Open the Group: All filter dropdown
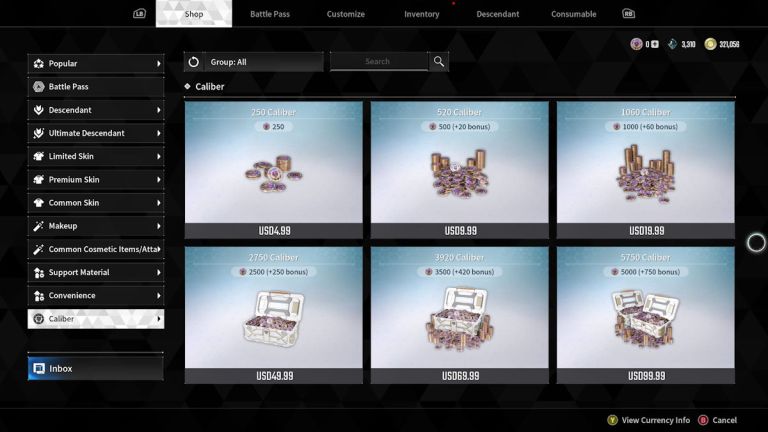This screenshot has height=432, width=768. pyautogui.click(x=264, y=62)
